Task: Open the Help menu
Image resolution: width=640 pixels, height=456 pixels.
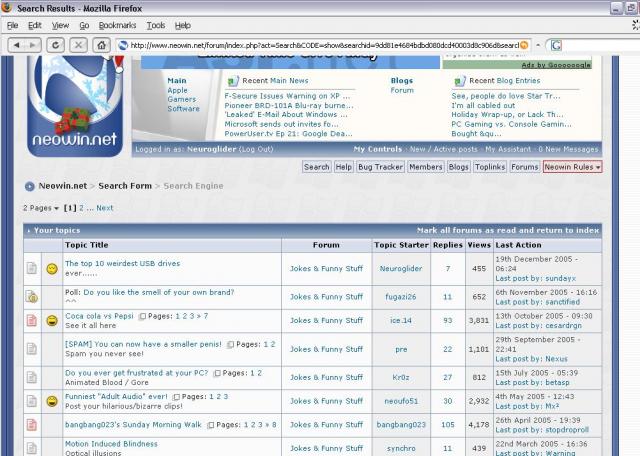Action: 183,25
